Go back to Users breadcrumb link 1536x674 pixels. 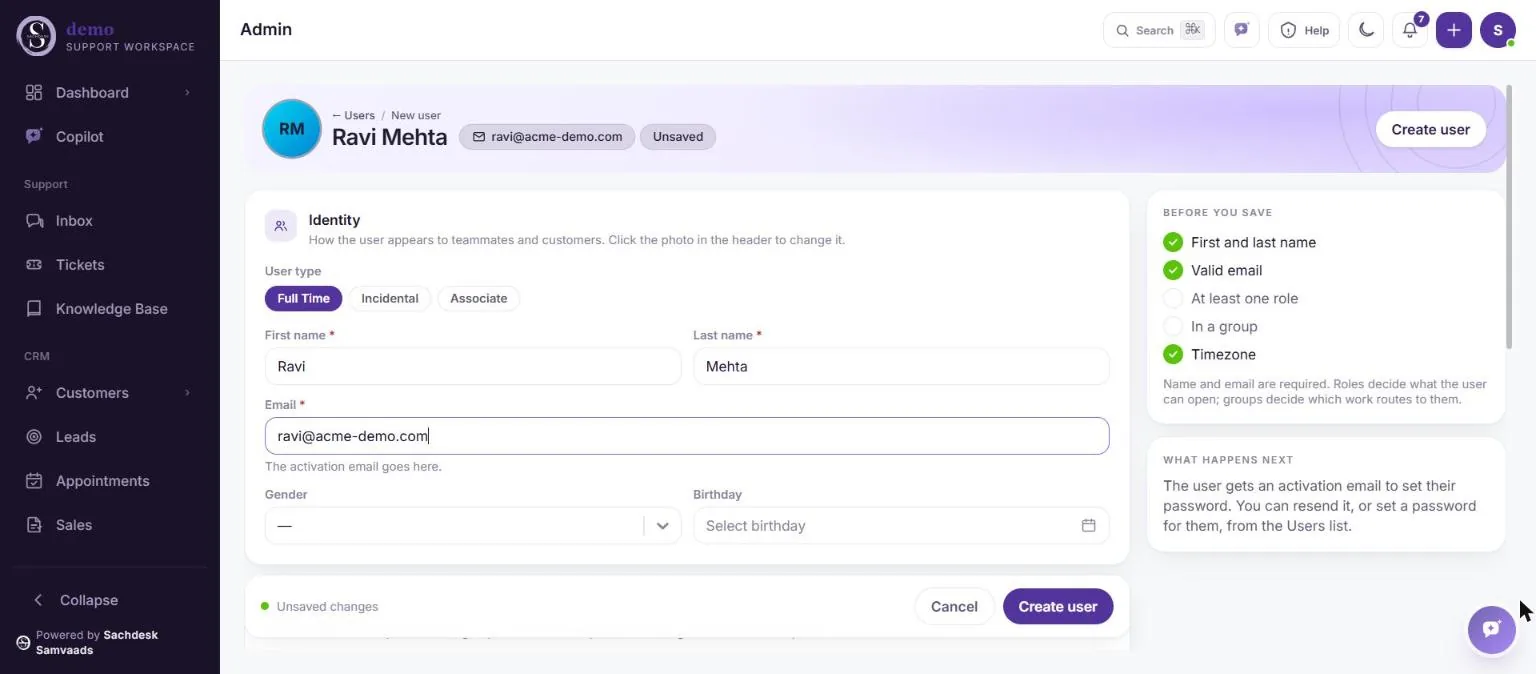pos(353,115)
